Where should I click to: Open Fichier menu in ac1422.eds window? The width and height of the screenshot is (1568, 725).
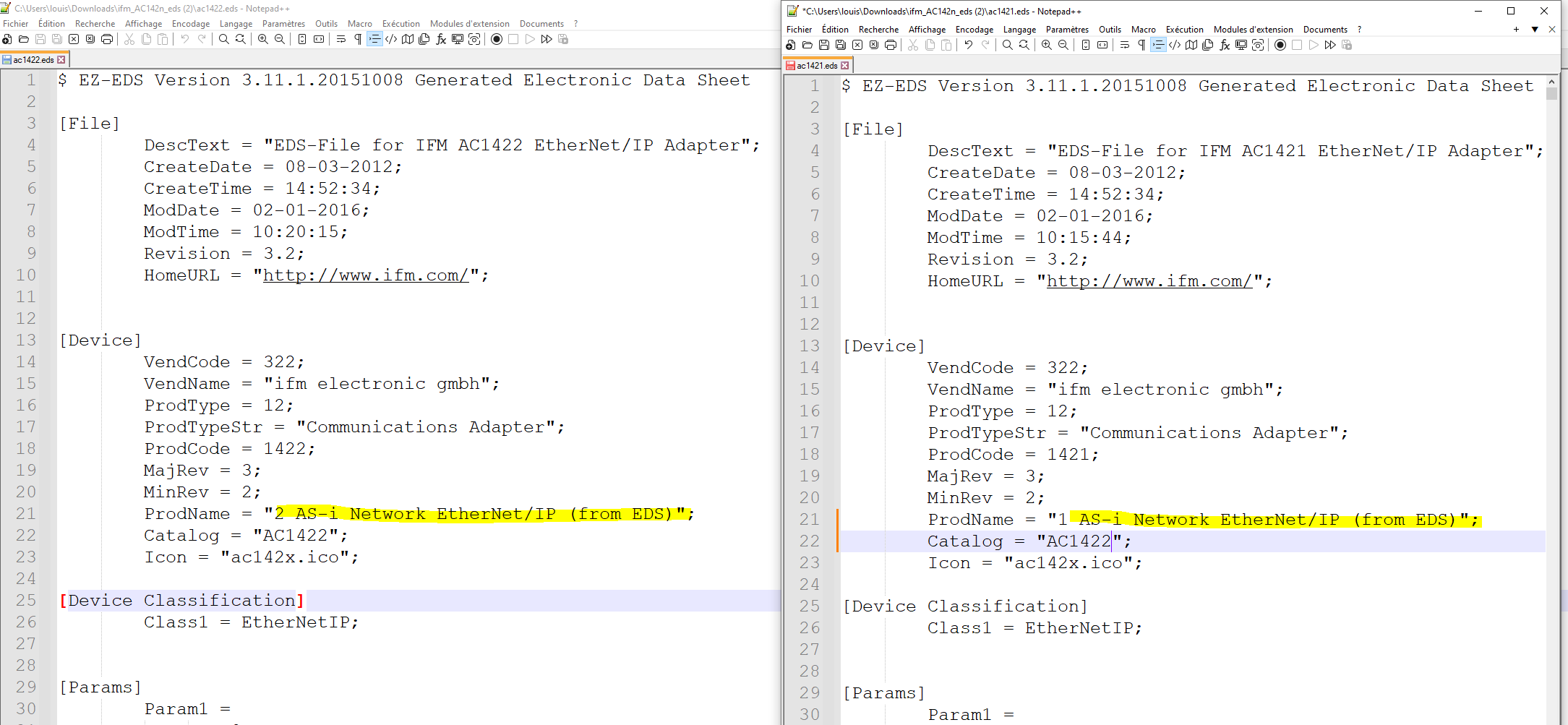(16, 24)
